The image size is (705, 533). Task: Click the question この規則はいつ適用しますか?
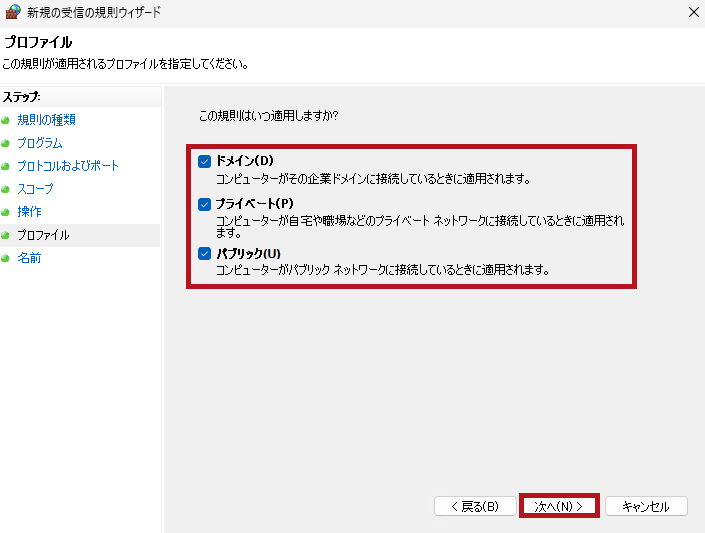click(x=268, y=116)
